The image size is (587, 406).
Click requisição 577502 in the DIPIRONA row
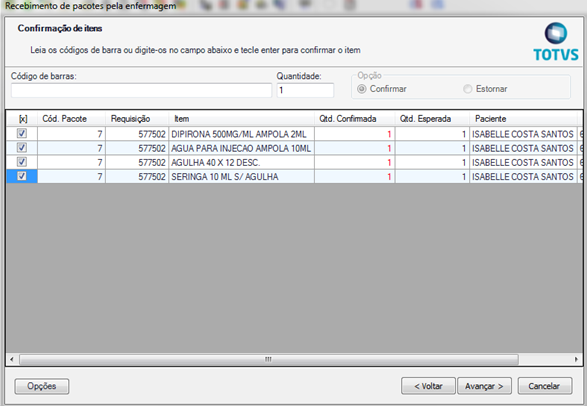(137, 134)
